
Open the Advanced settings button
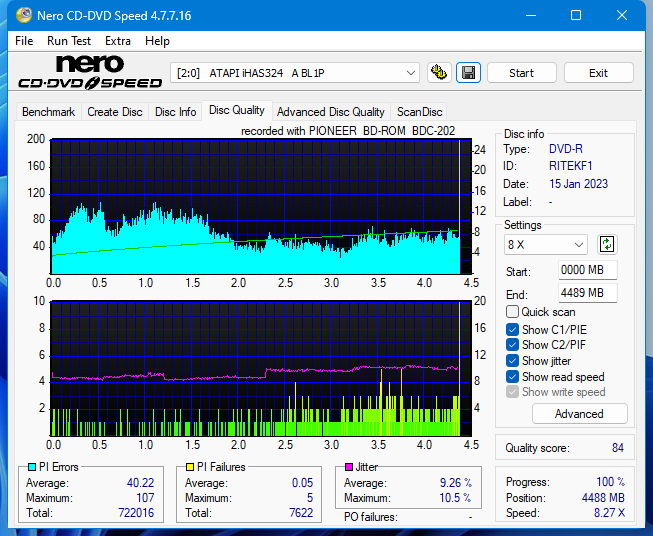pyautogui.click(x=579, y=414)
